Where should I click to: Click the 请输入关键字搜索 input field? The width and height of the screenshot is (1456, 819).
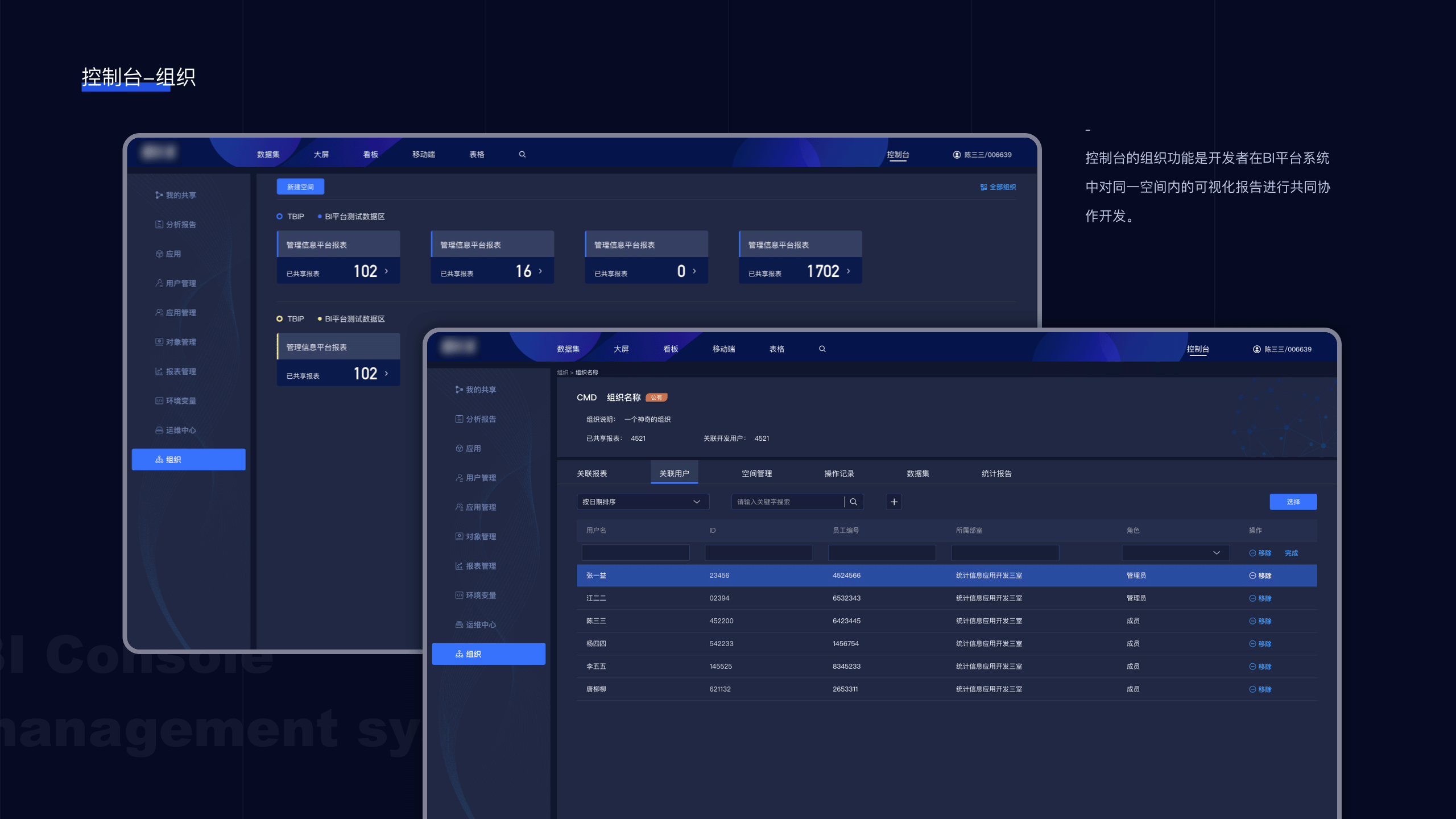click(x=787, y=502)
